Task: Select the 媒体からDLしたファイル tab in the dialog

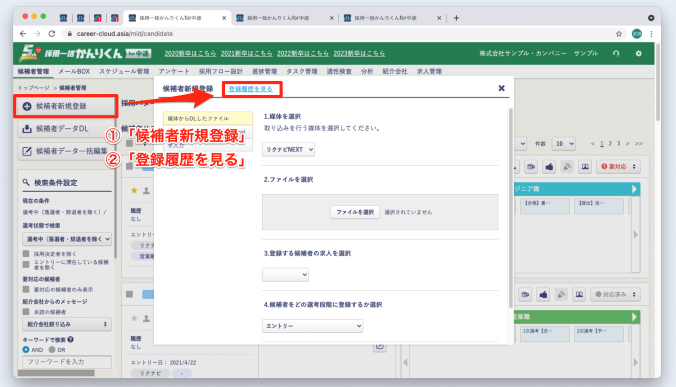Action: (x=208, y=118)
